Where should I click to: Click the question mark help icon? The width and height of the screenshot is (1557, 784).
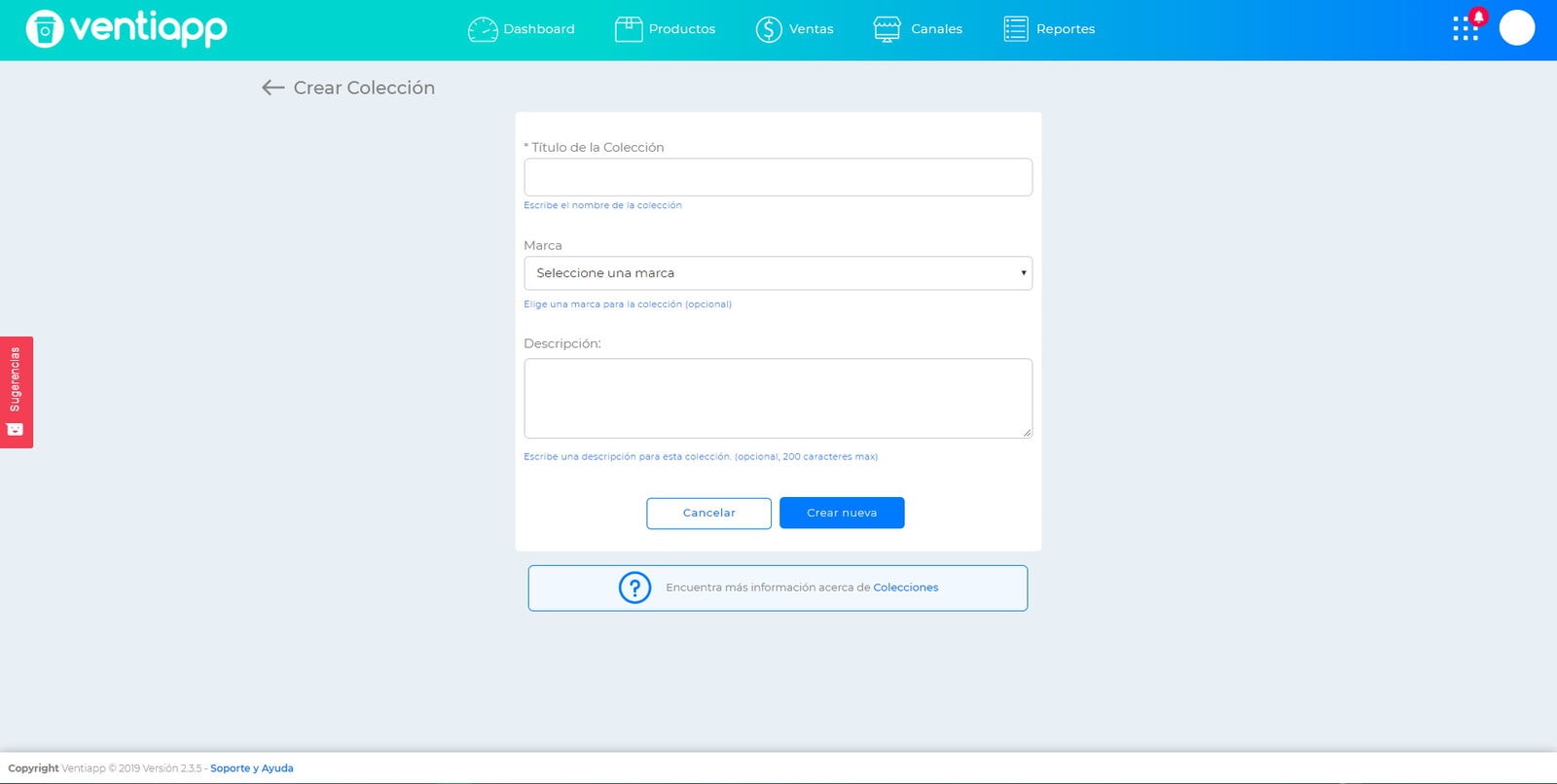coord(634,588)
